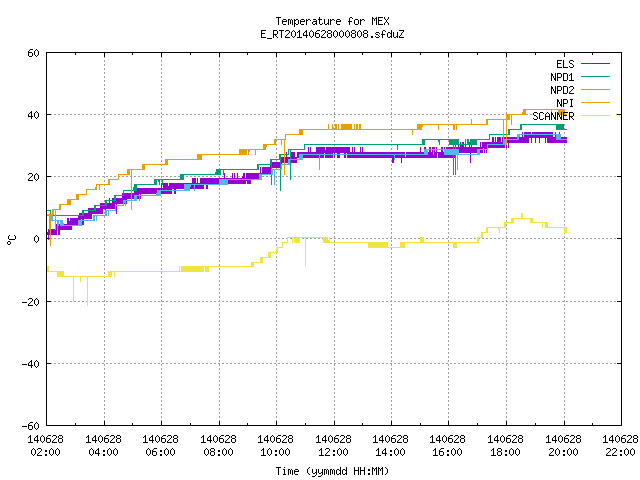Click the ELS legend label

[565, 64]
